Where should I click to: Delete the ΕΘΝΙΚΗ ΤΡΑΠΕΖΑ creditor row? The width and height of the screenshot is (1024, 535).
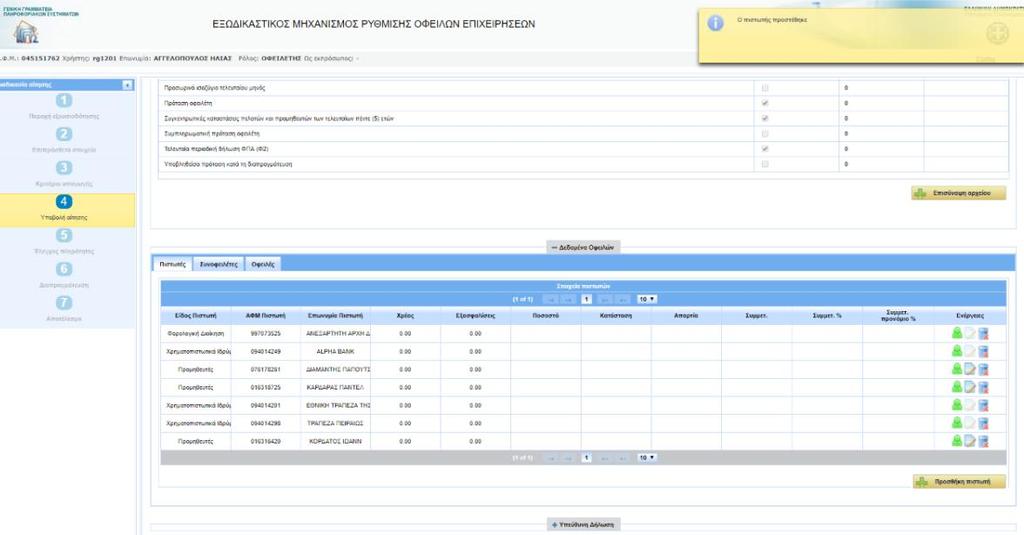tap(984, 405)
